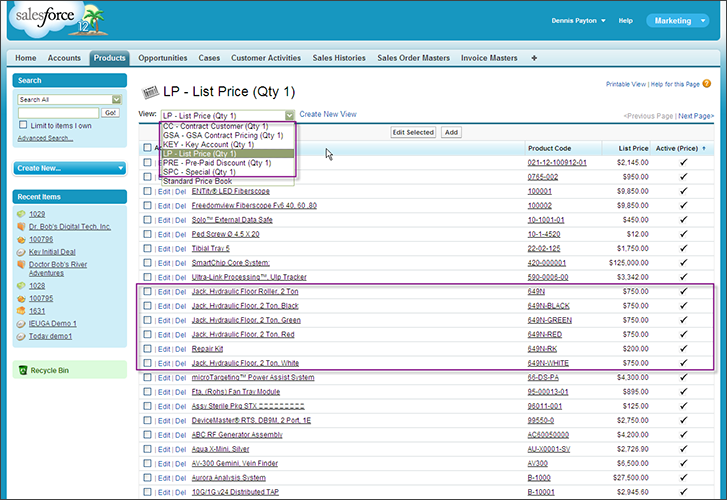Click the Go! search button
Screen dimensions: 727x500
tap(110, 113)
